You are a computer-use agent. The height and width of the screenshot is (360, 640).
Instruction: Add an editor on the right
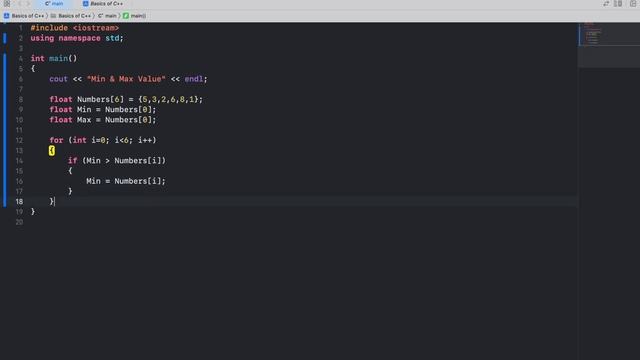point(633,4)
